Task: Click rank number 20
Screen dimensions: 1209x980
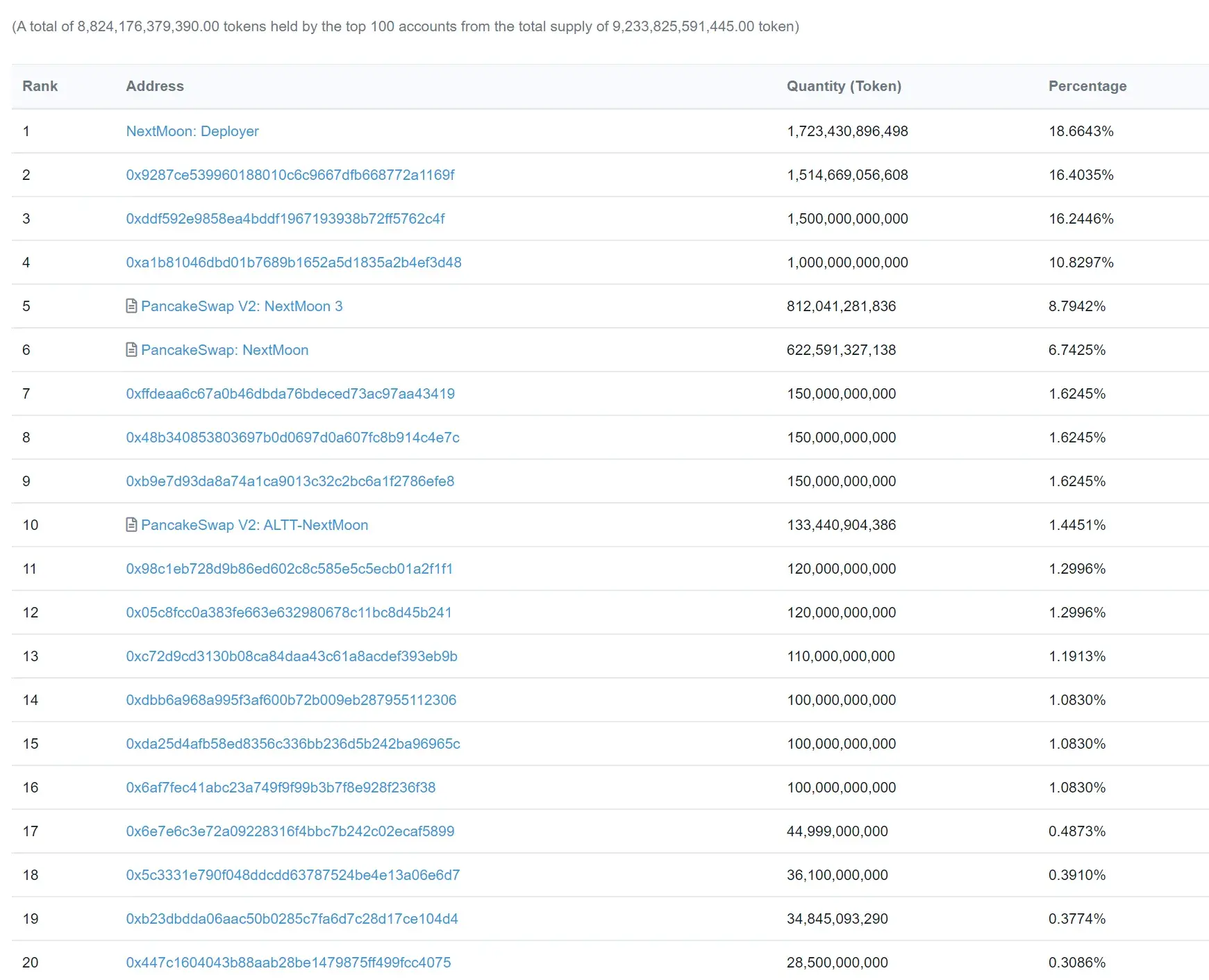Action: [31, 963]
